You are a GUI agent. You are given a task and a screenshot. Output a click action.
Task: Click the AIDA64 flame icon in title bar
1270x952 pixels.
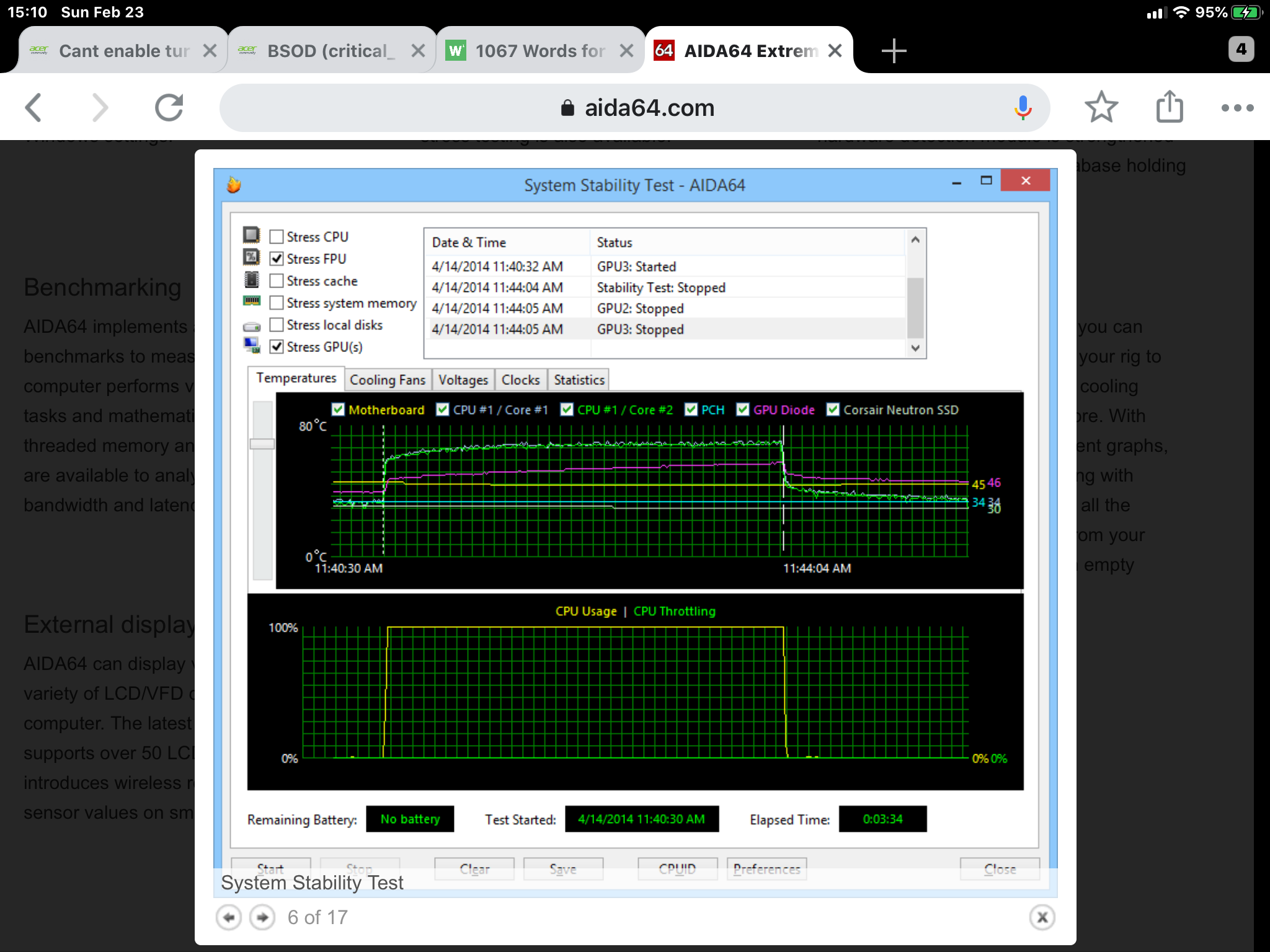234,185
